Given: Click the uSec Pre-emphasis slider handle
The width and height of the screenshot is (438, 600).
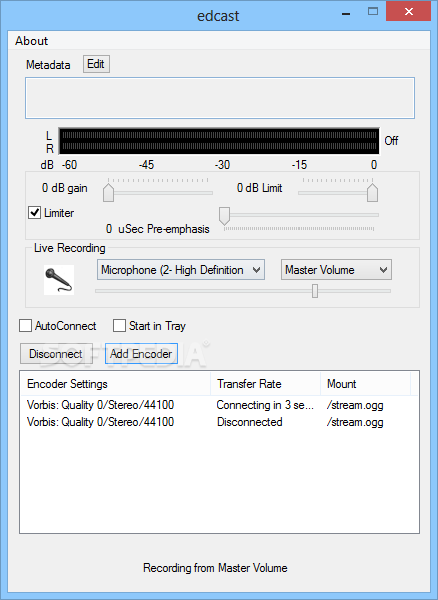Looking at the screenshot, I should pyautogui.click(x=225, y=216).
